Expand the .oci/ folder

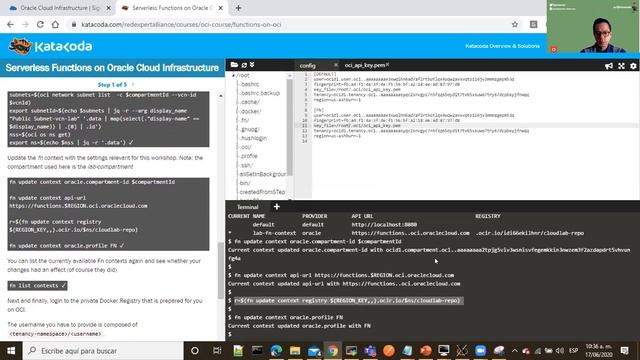click(x=246, y=147)
